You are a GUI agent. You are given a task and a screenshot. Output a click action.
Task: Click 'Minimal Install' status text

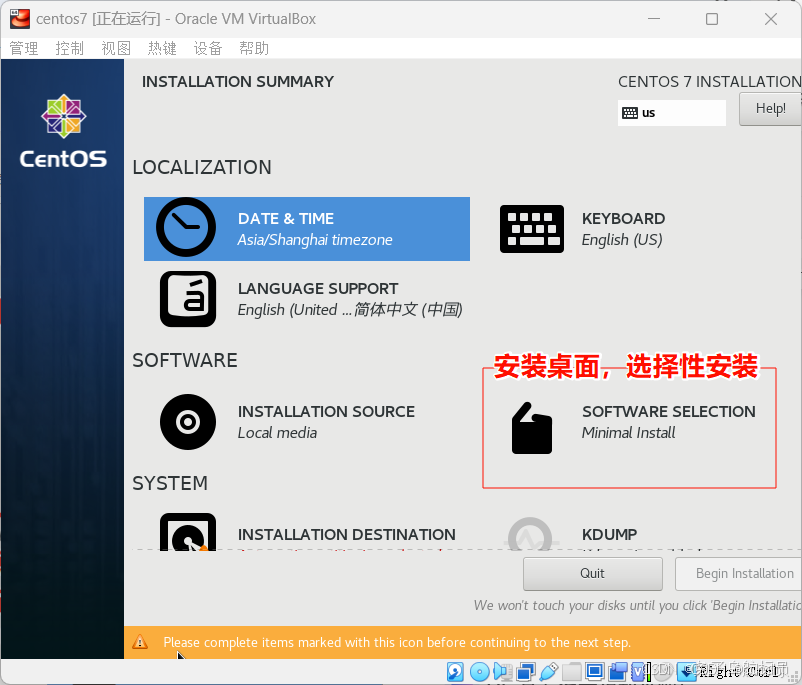[x=629, y=433]
